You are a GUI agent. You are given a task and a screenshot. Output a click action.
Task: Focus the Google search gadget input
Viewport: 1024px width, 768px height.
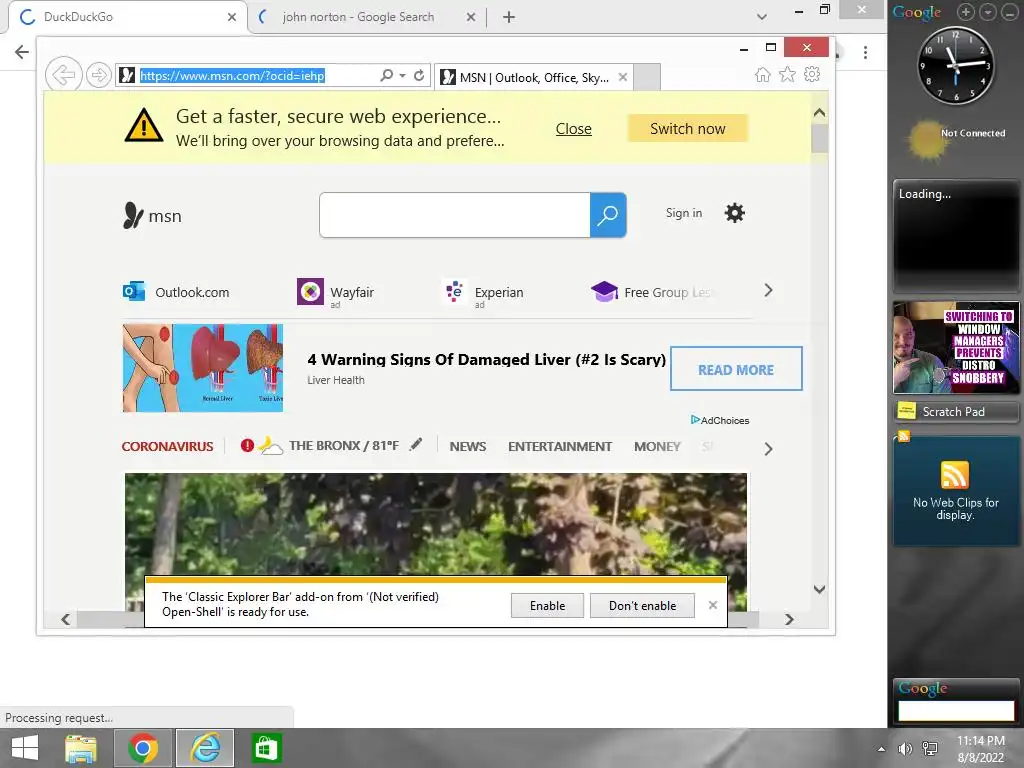(x=956, y=710)
